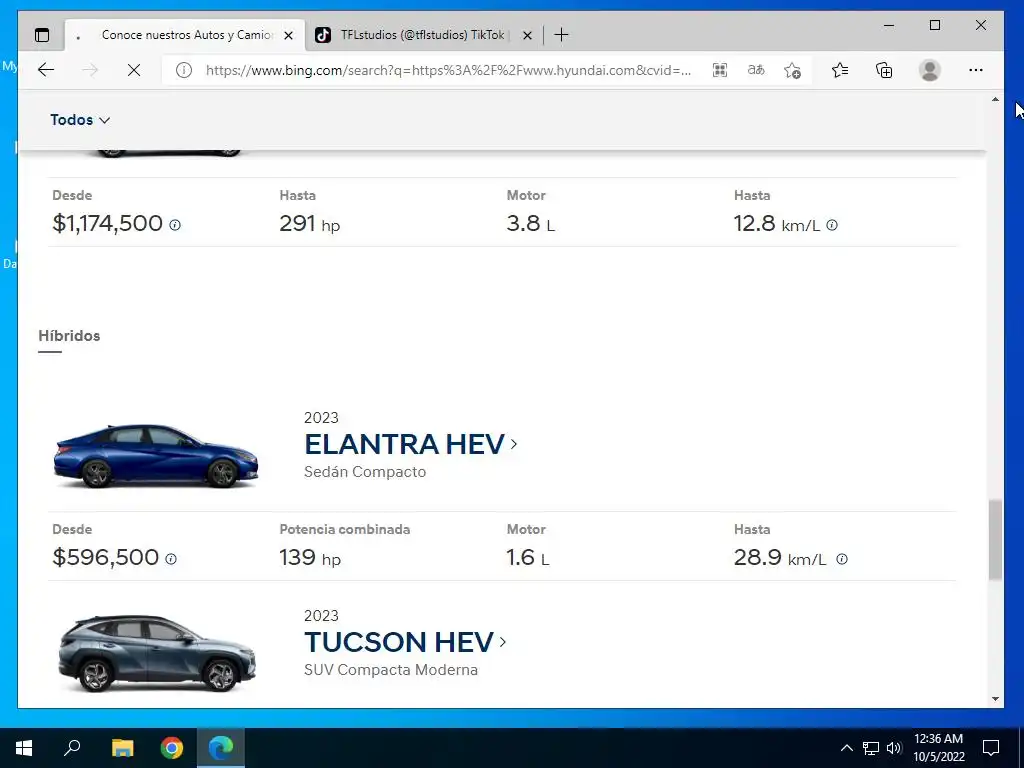The height and width of the screenshot is (768, 1024).
Task: Open the translate page icon
Action: click(756, 70)
